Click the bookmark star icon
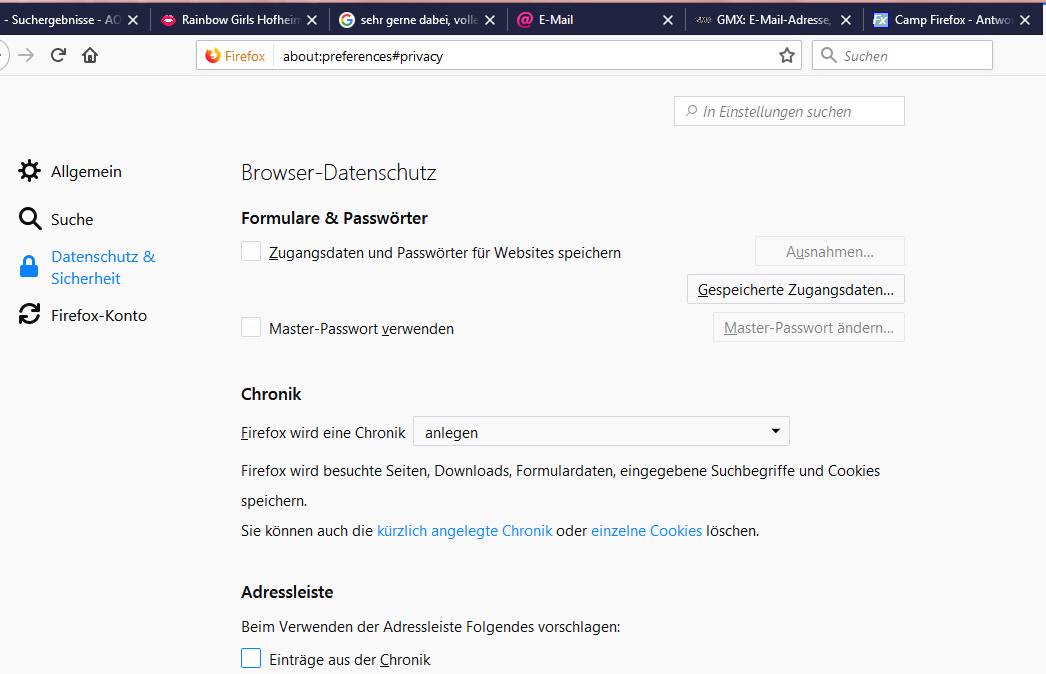 pos(787,56)
